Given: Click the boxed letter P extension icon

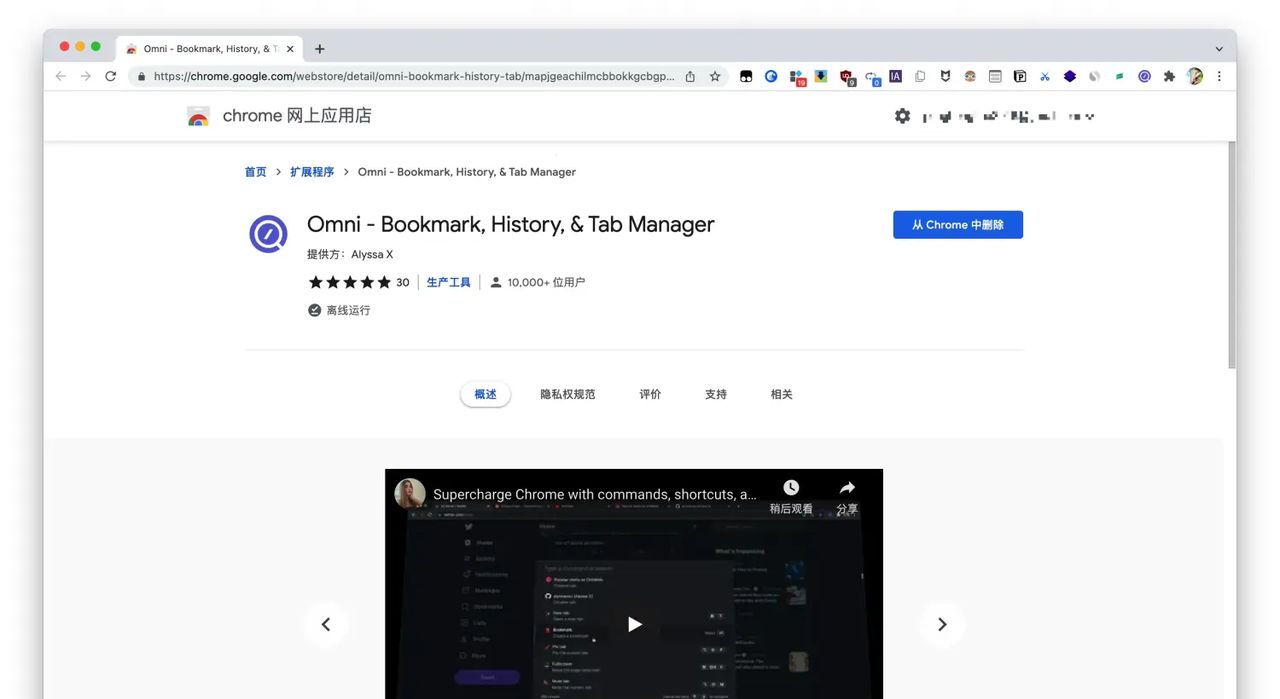Looking at the screenshot, I should tap(1020, 76).
